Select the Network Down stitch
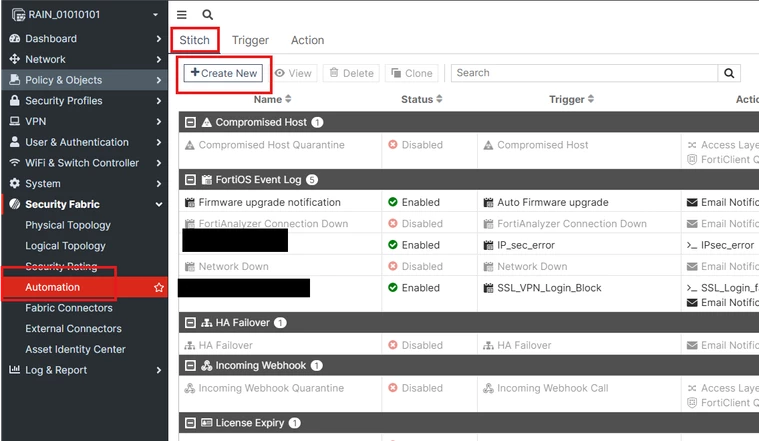The height and width of the screenshot is (441, 759). pyautogui.click(x=233, y=267)
